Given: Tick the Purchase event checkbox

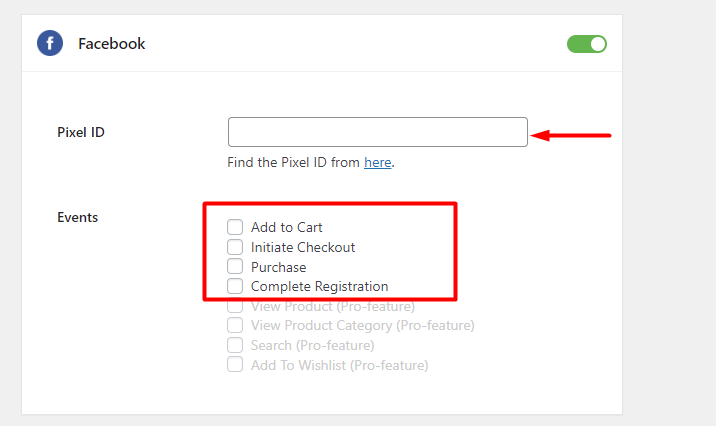Looking at the screenshot, I should pyautogui.click(x=235, y=267).
